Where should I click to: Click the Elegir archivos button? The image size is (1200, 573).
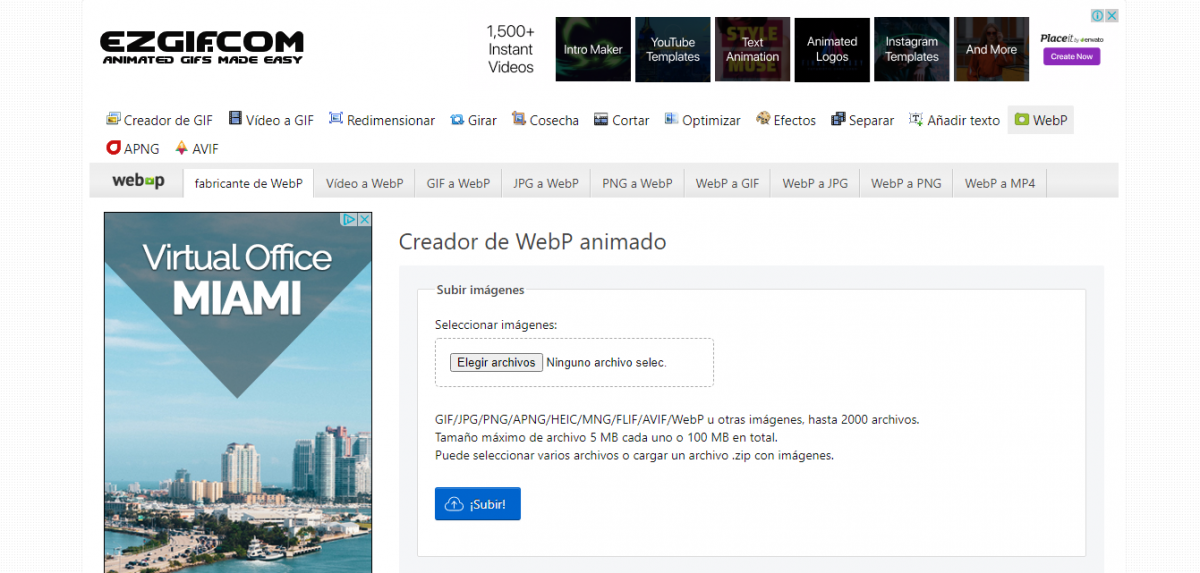point(496,362)
